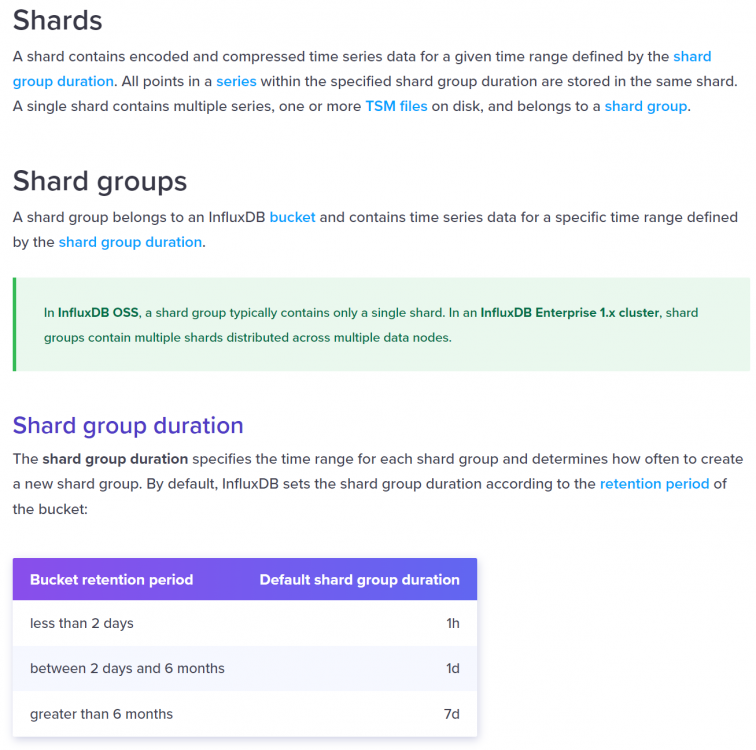Image resolution: width=756 pixels, height=750 pixels.
Task: Click the '7d' duration cell
Action: 451,714
